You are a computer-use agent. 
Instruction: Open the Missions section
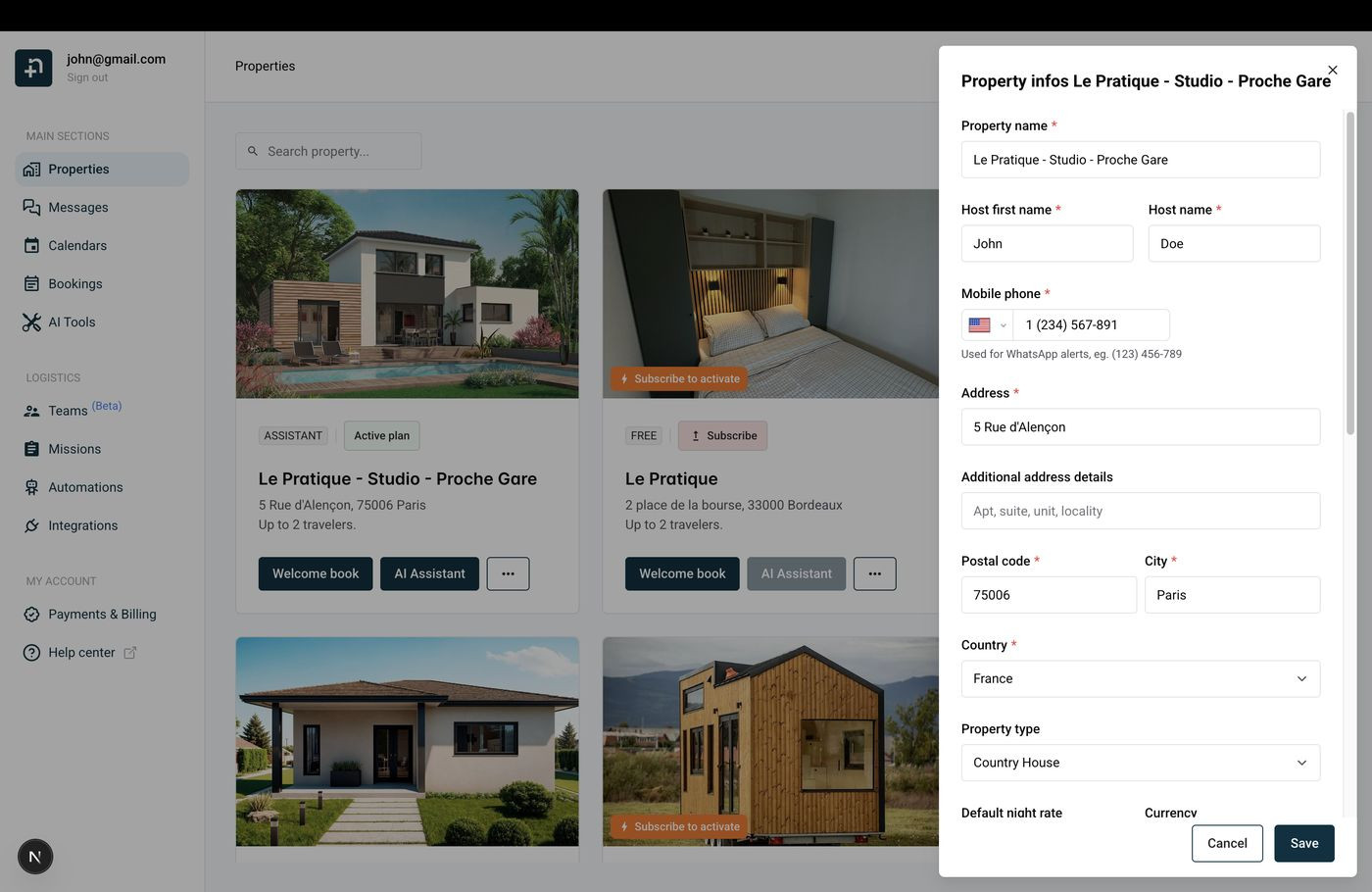point(74,449)
